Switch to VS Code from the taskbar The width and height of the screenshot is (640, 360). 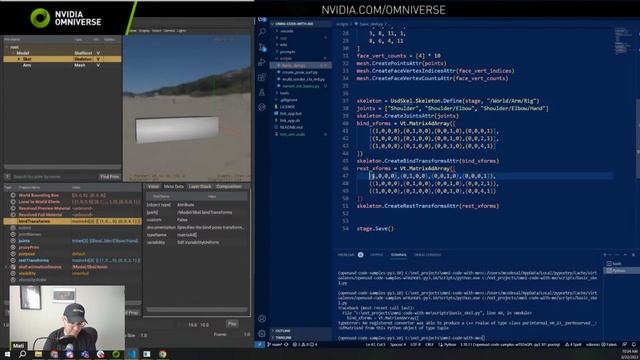click(131, 354)
